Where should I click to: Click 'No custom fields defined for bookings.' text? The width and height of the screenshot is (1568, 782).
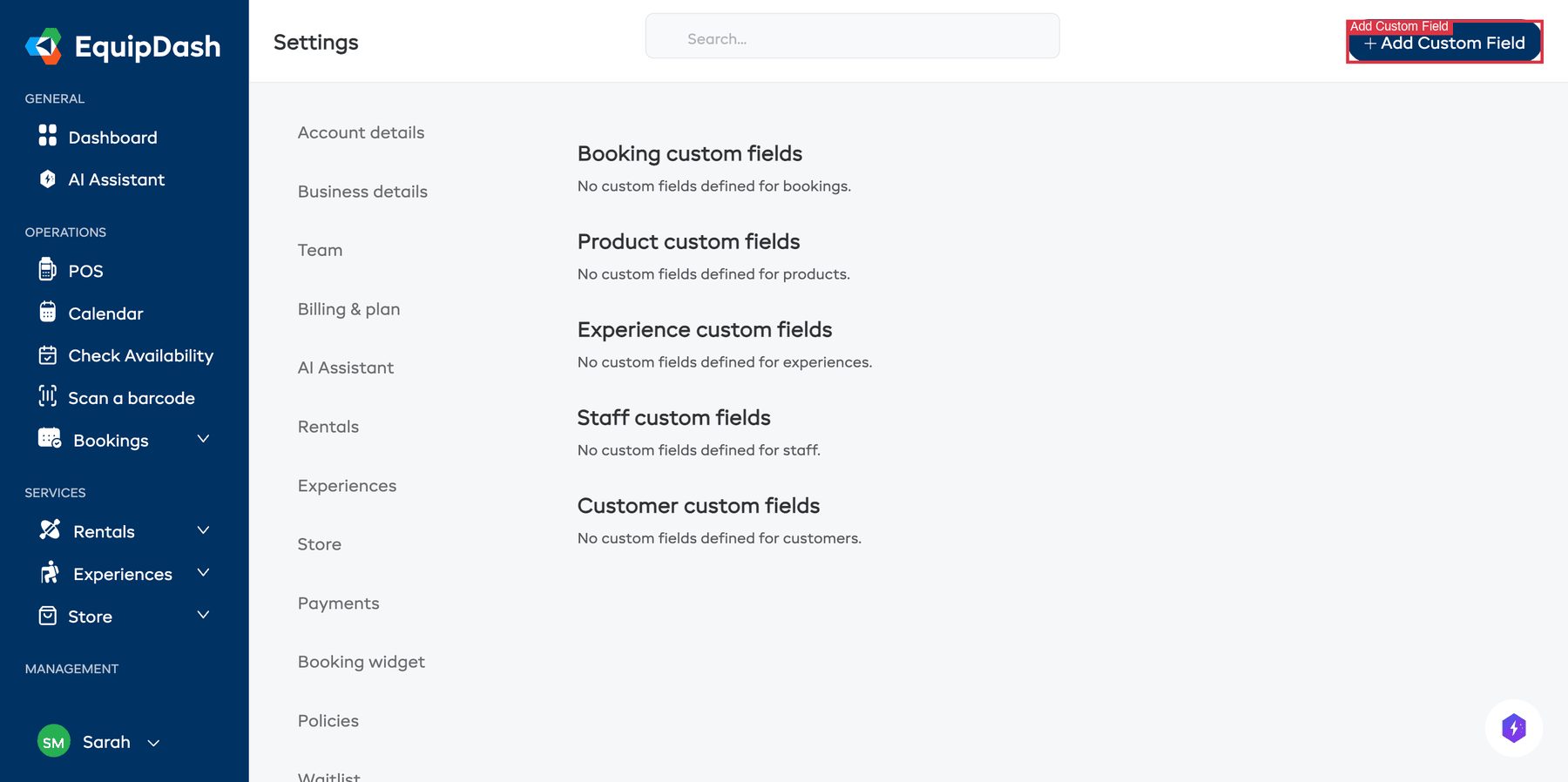(x=714, y=186)
